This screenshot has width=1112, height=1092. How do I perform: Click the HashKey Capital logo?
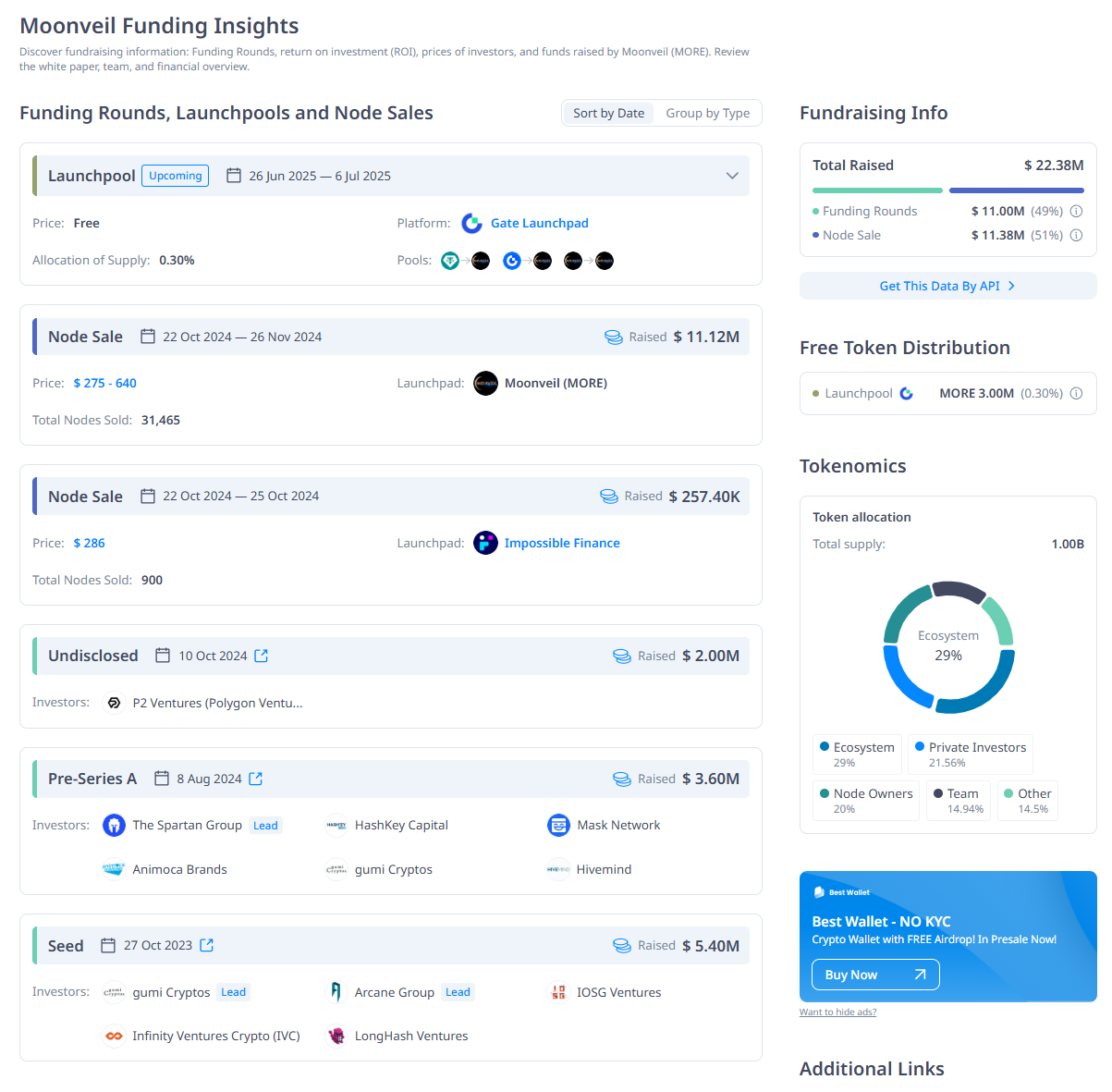pos(336,825)
